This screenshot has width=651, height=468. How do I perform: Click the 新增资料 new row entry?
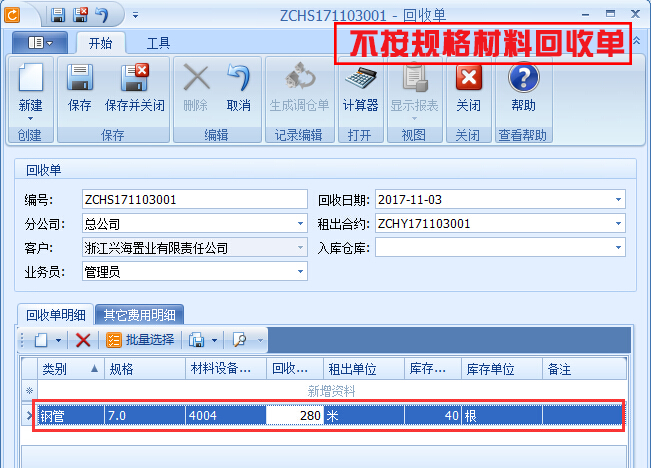point(330,391)
